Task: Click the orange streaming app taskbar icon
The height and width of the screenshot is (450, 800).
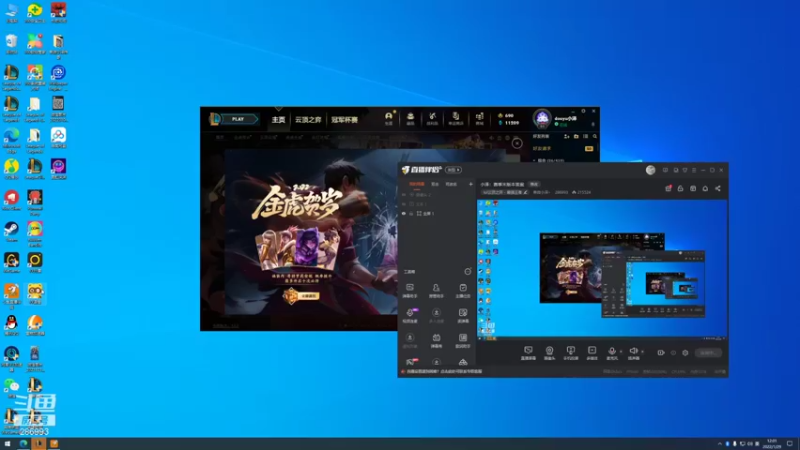Action: click(x=54, y=444)
